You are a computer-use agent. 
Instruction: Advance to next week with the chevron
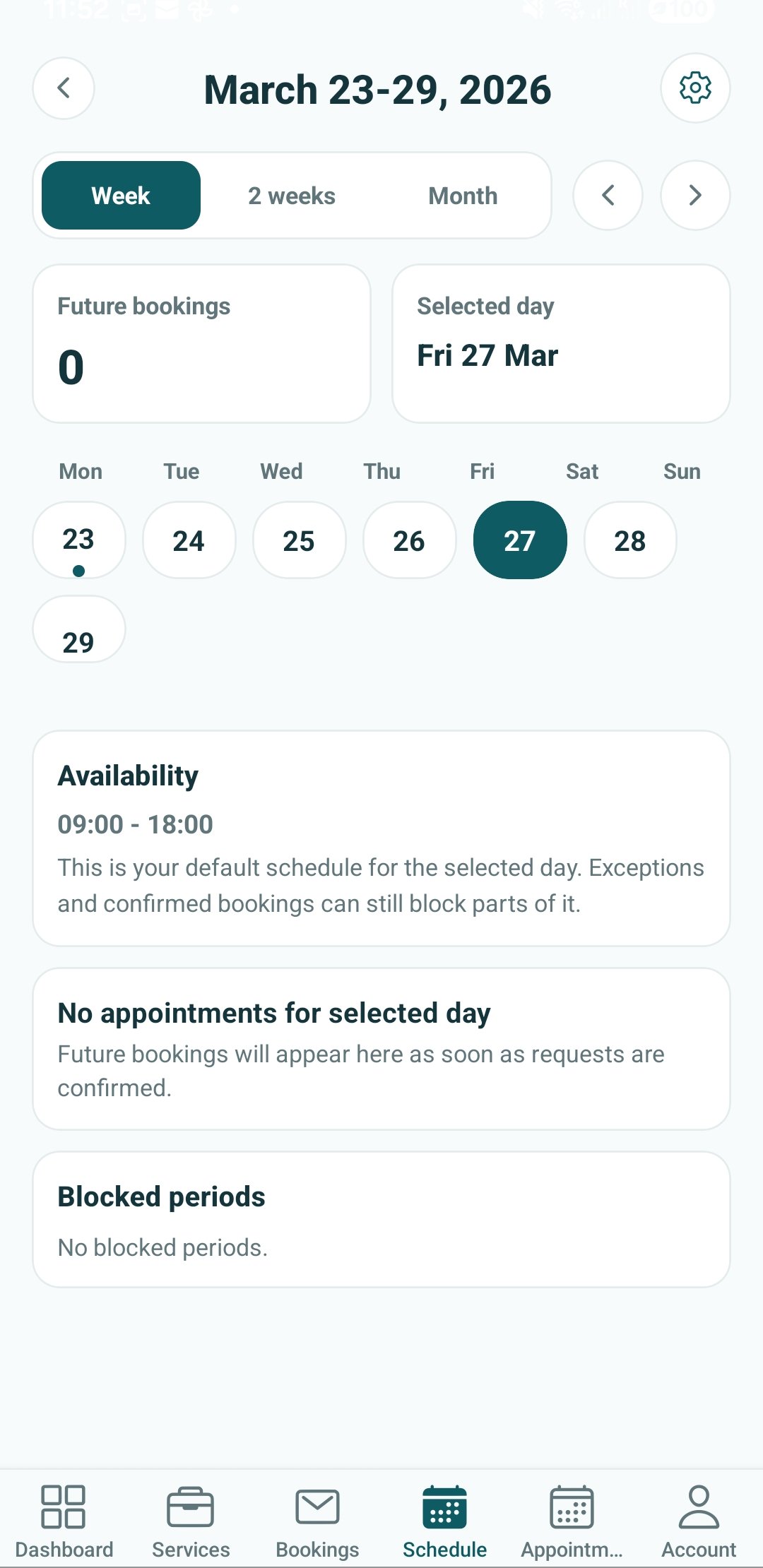click(x=694, y=196)
